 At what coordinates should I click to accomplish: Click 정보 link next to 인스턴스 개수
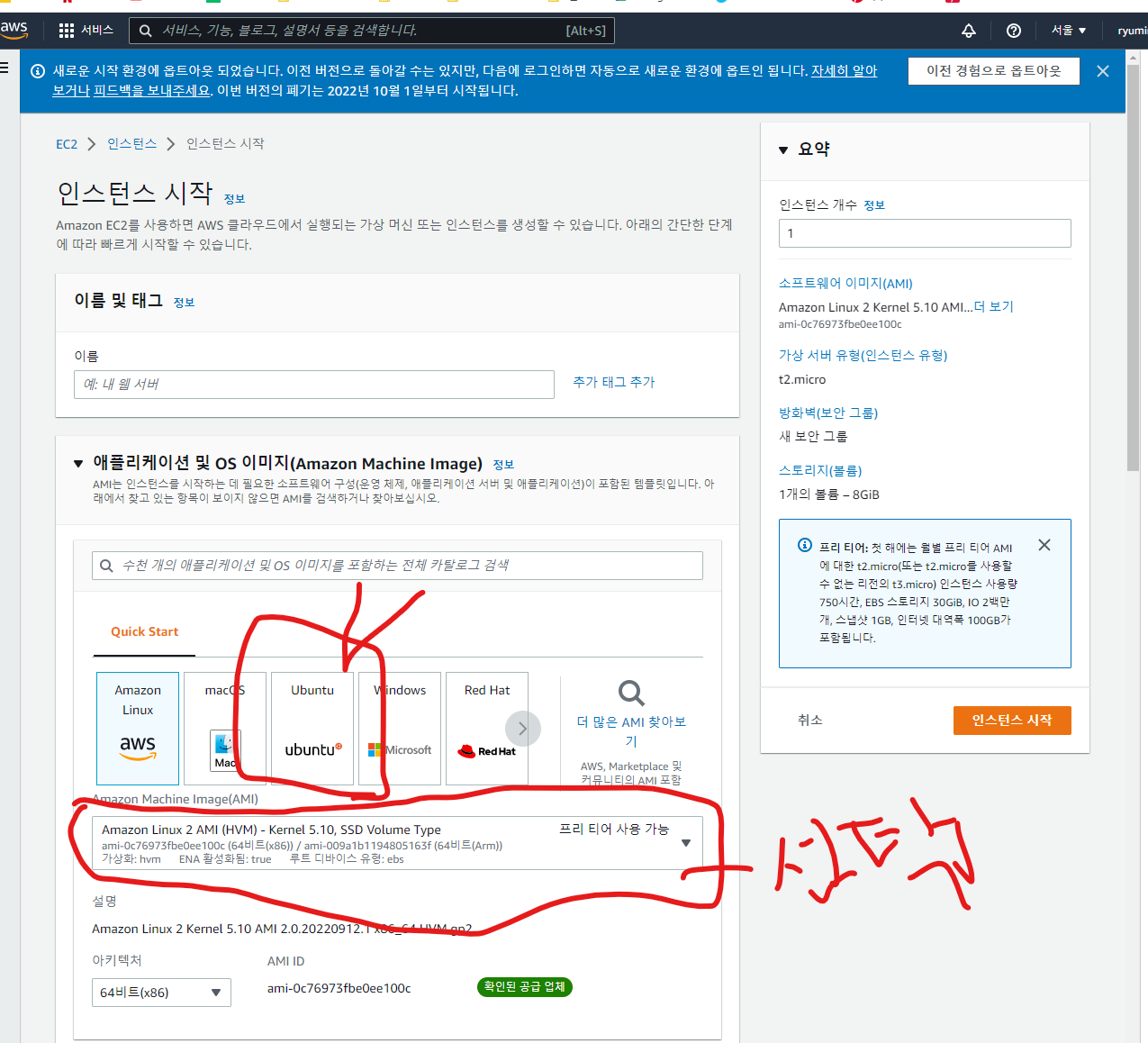(x=874, y=205)
